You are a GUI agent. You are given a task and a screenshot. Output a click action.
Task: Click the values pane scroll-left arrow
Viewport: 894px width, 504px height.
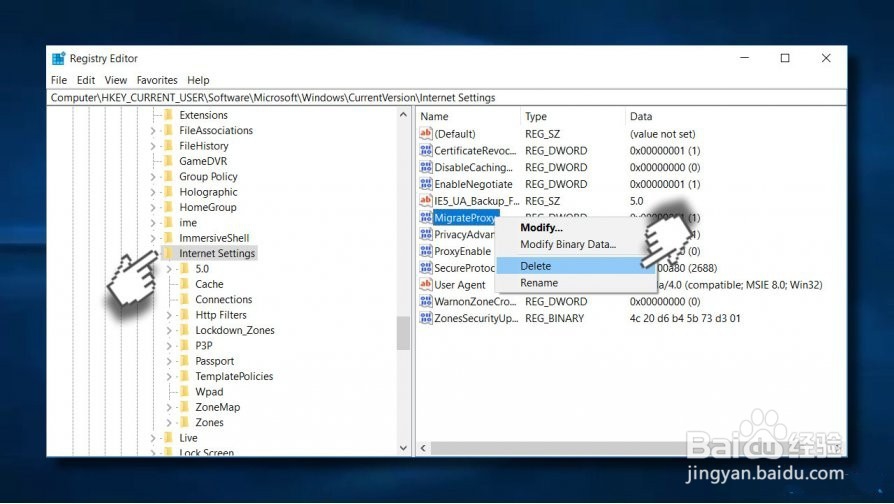click(x=423, y=448)
